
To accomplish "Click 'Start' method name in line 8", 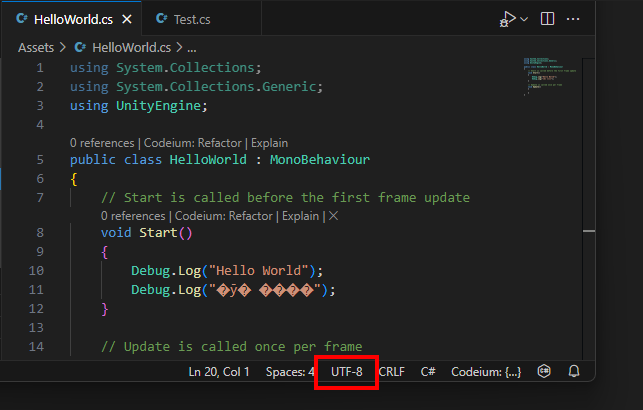I will [x=158, y=232].
